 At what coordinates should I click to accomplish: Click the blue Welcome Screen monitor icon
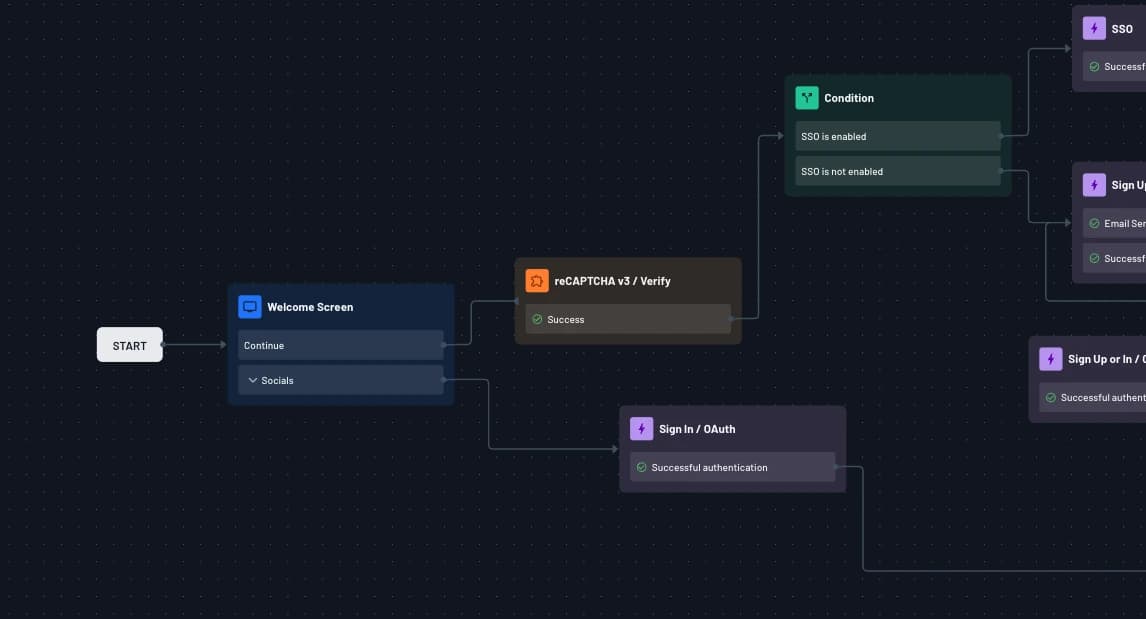pos(250,307)
